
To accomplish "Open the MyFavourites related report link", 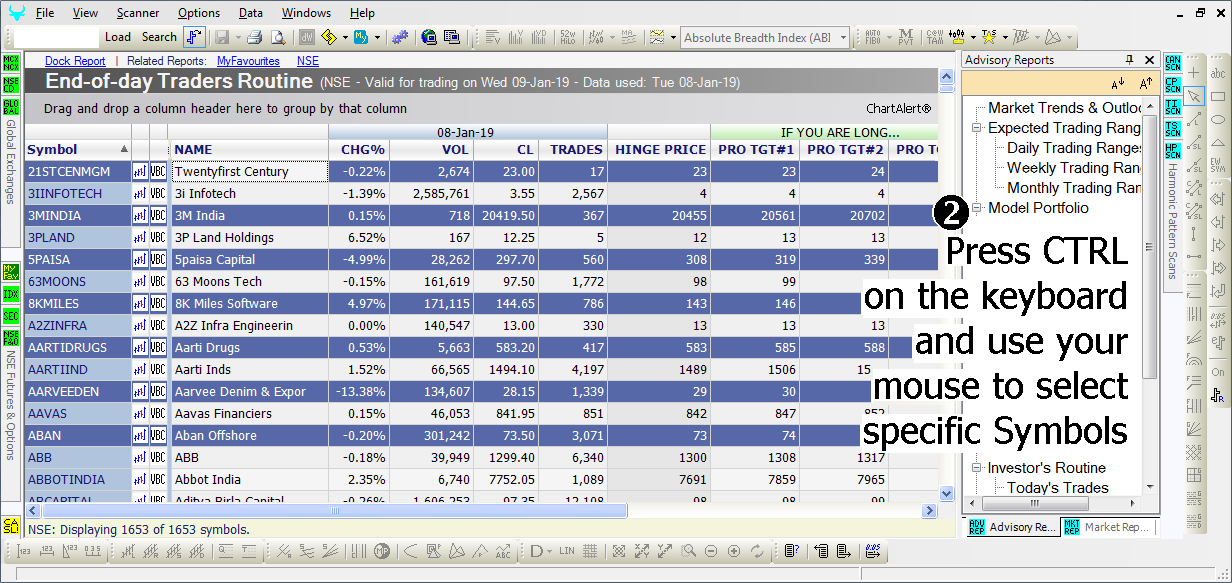I will pyautogui.click(x=248, y=61).
